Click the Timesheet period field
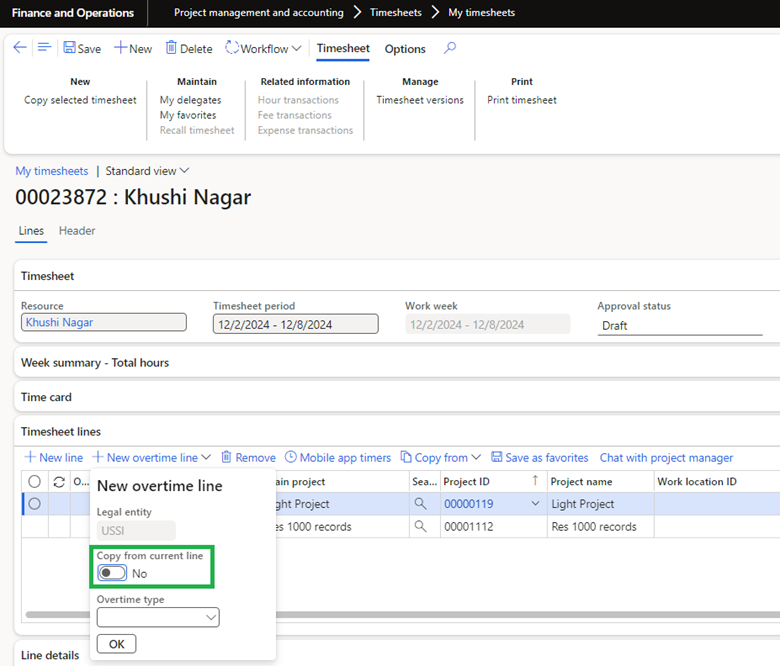Screen dimensions: 780x666 tap(295, 324)
